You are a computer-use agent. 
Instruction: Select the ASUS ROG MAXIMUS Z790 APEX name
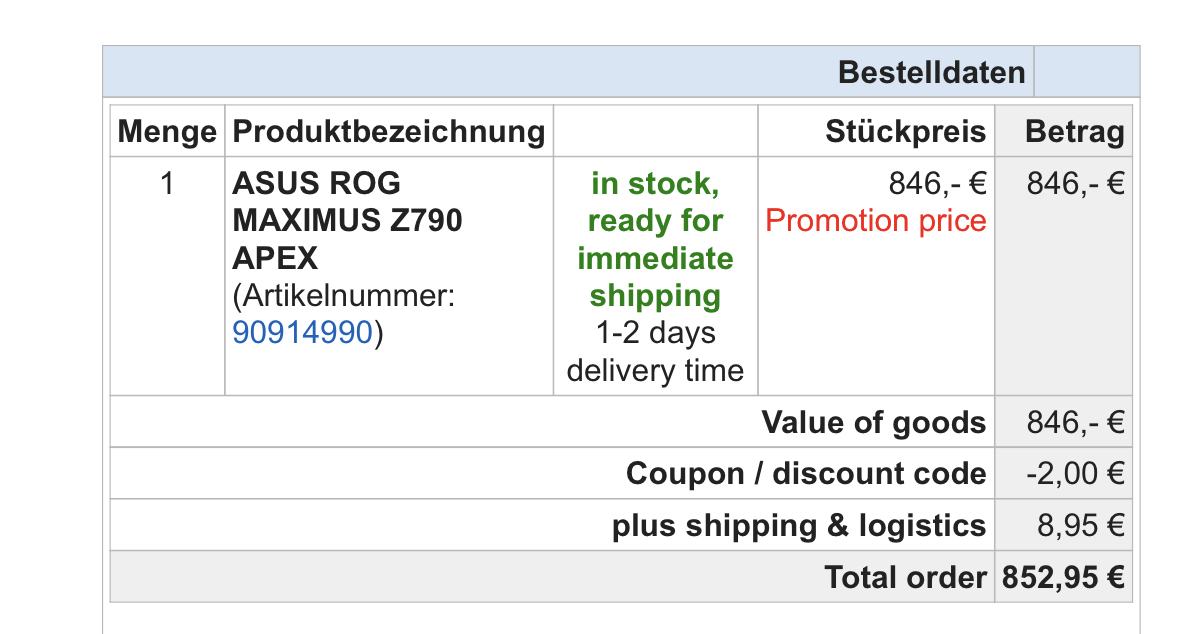pyautogui.click(x=347, y=220)
